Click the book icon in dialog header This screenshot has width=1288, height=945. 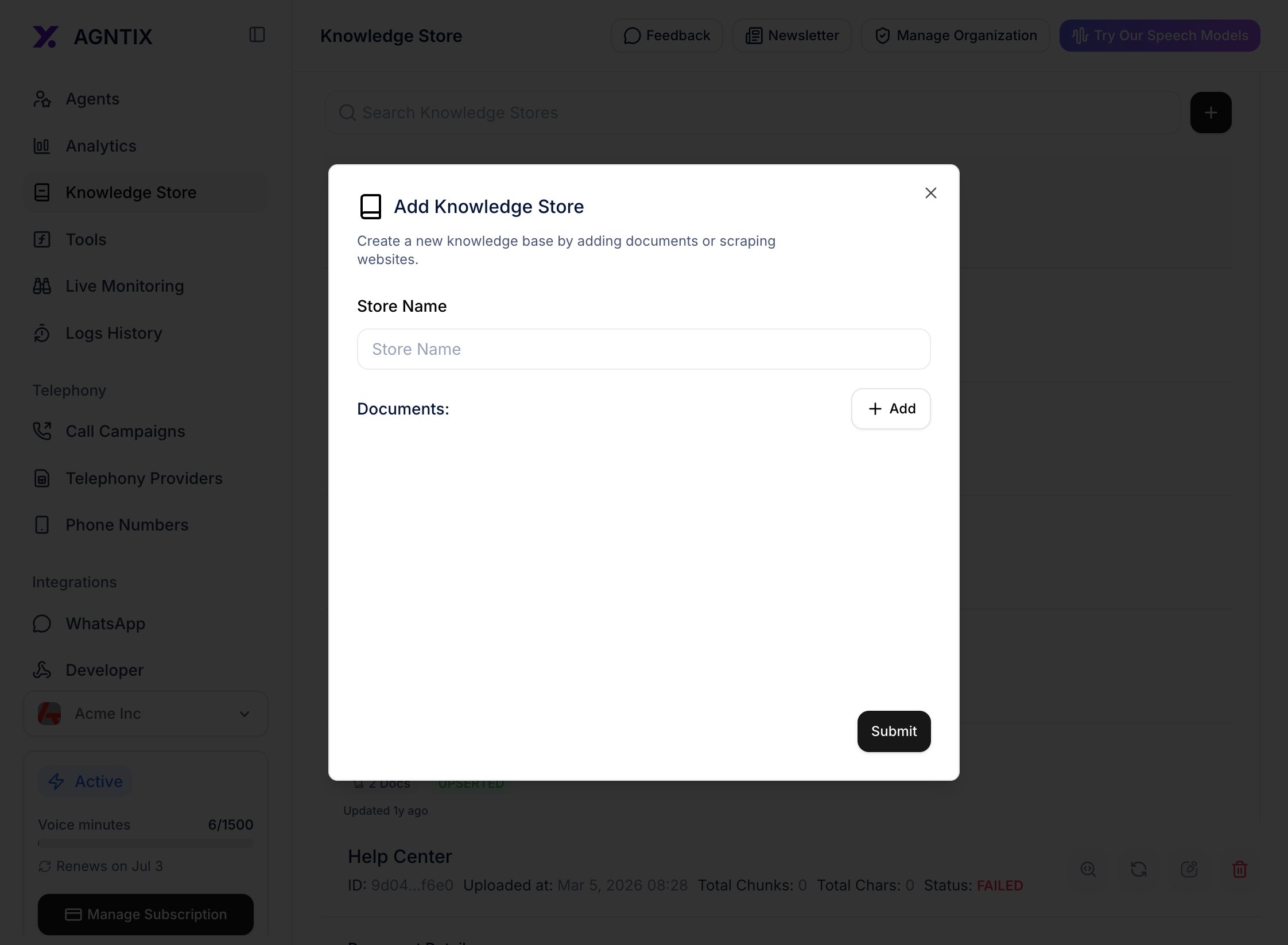click(x=371, y=207)
